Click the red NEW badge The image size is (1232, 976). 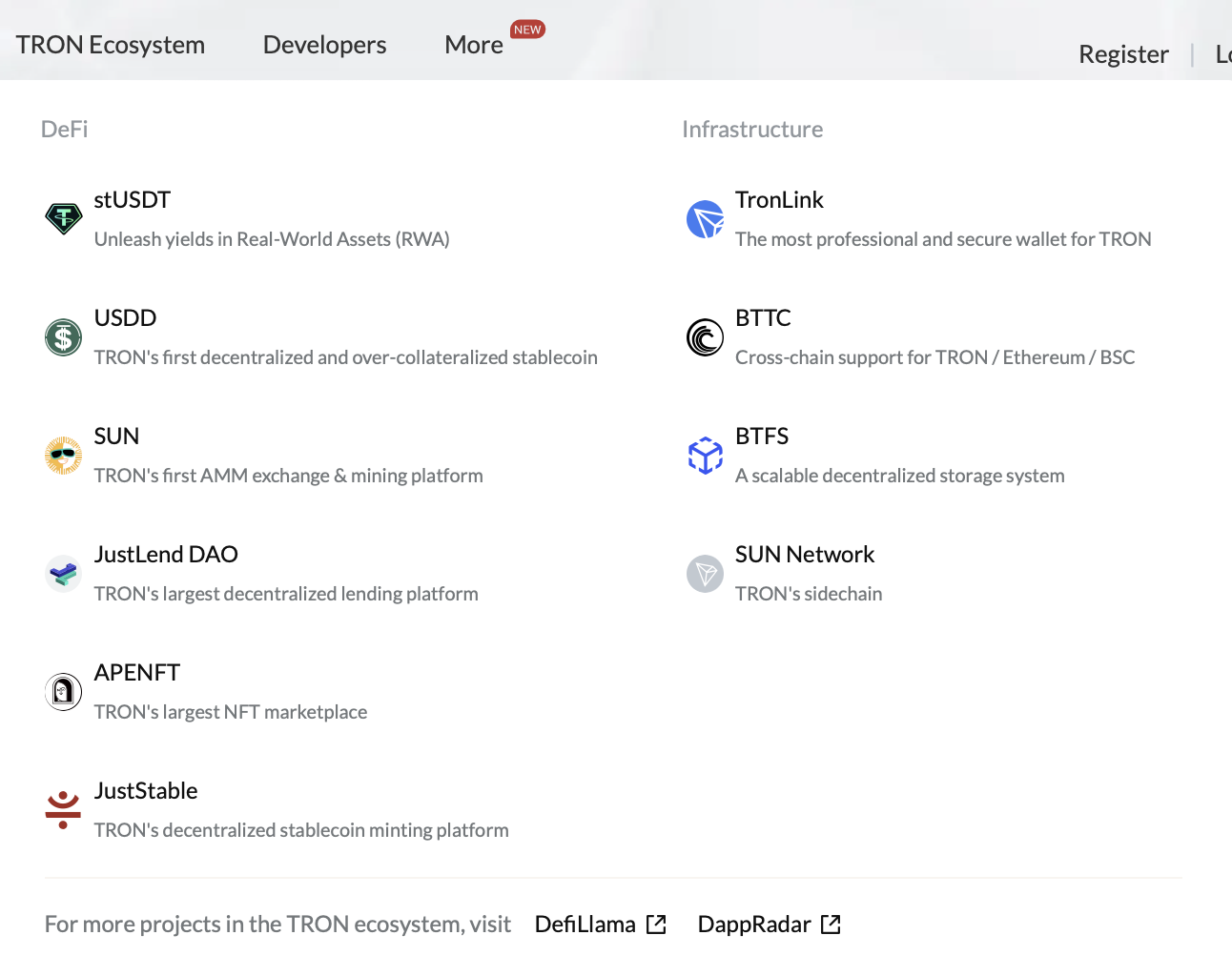click(x=527, y=30)
